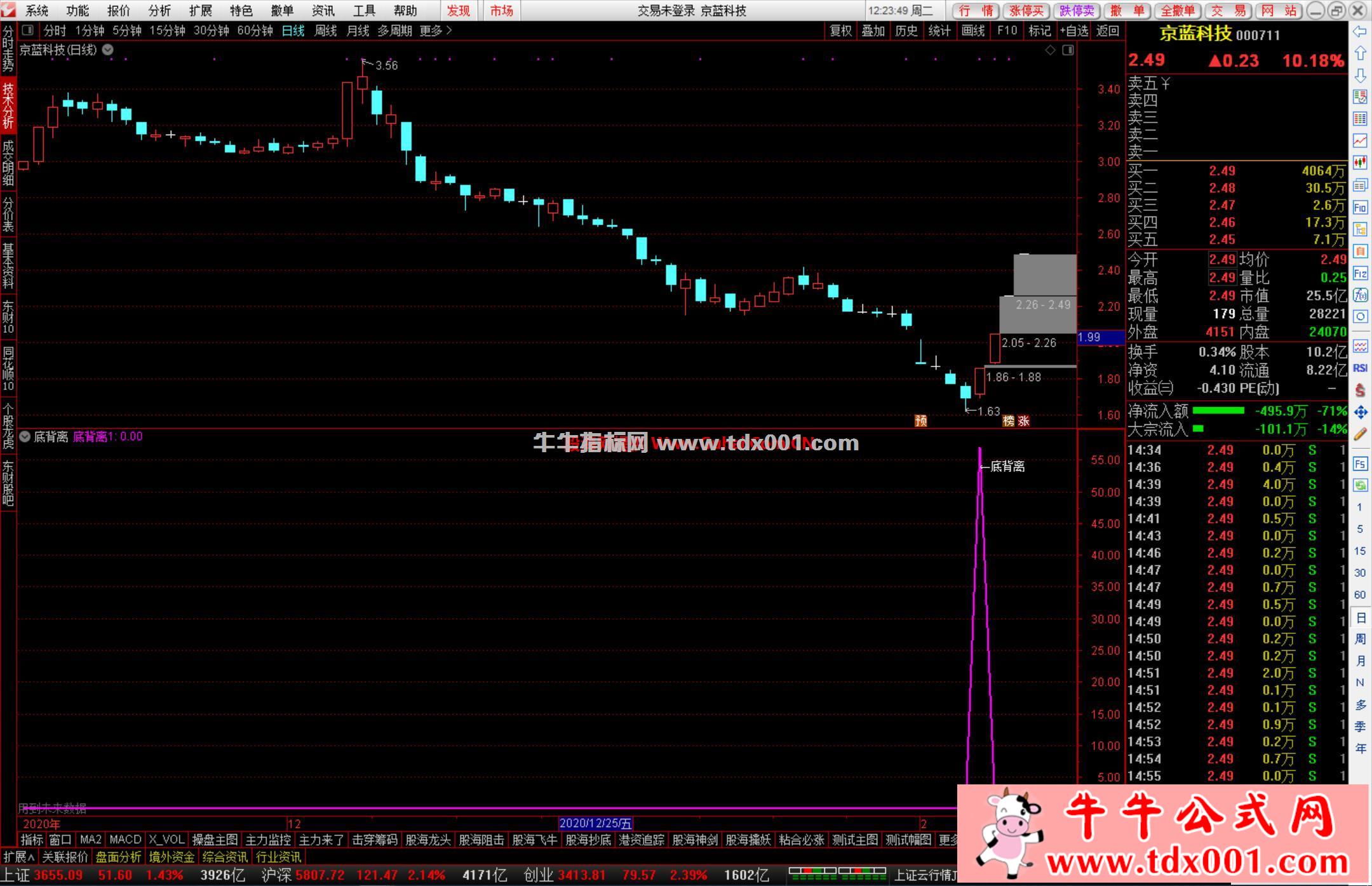
Task: Click the RSI indicator icon
Action: [1360, 368]
